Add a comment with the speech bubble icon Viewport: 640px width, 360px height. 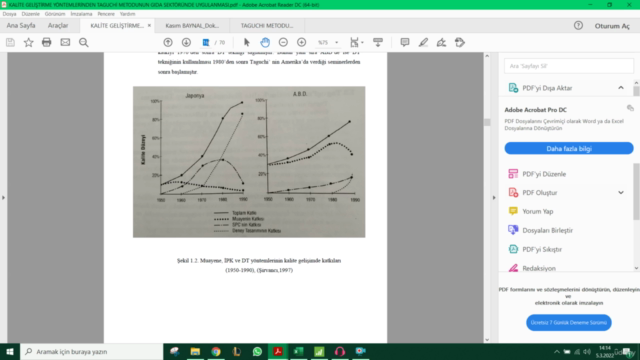404,42
